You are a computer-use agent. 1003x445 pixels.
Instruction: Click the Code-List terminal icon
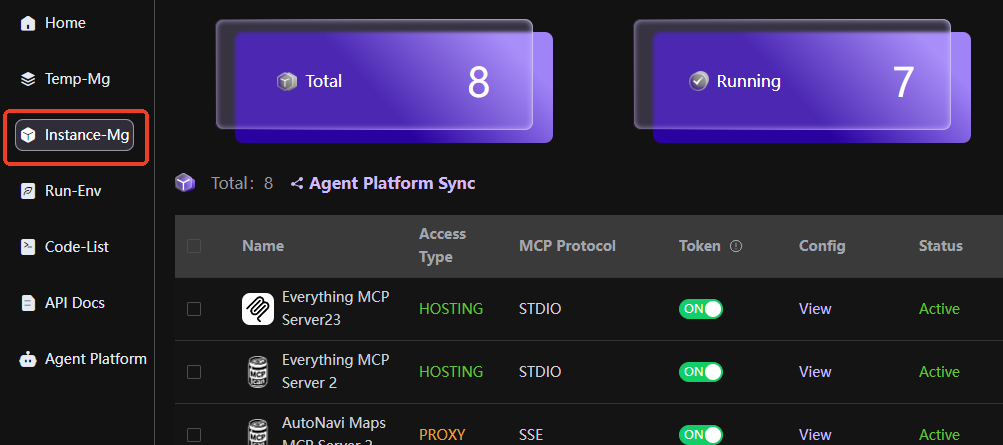(x=28, y=247)
